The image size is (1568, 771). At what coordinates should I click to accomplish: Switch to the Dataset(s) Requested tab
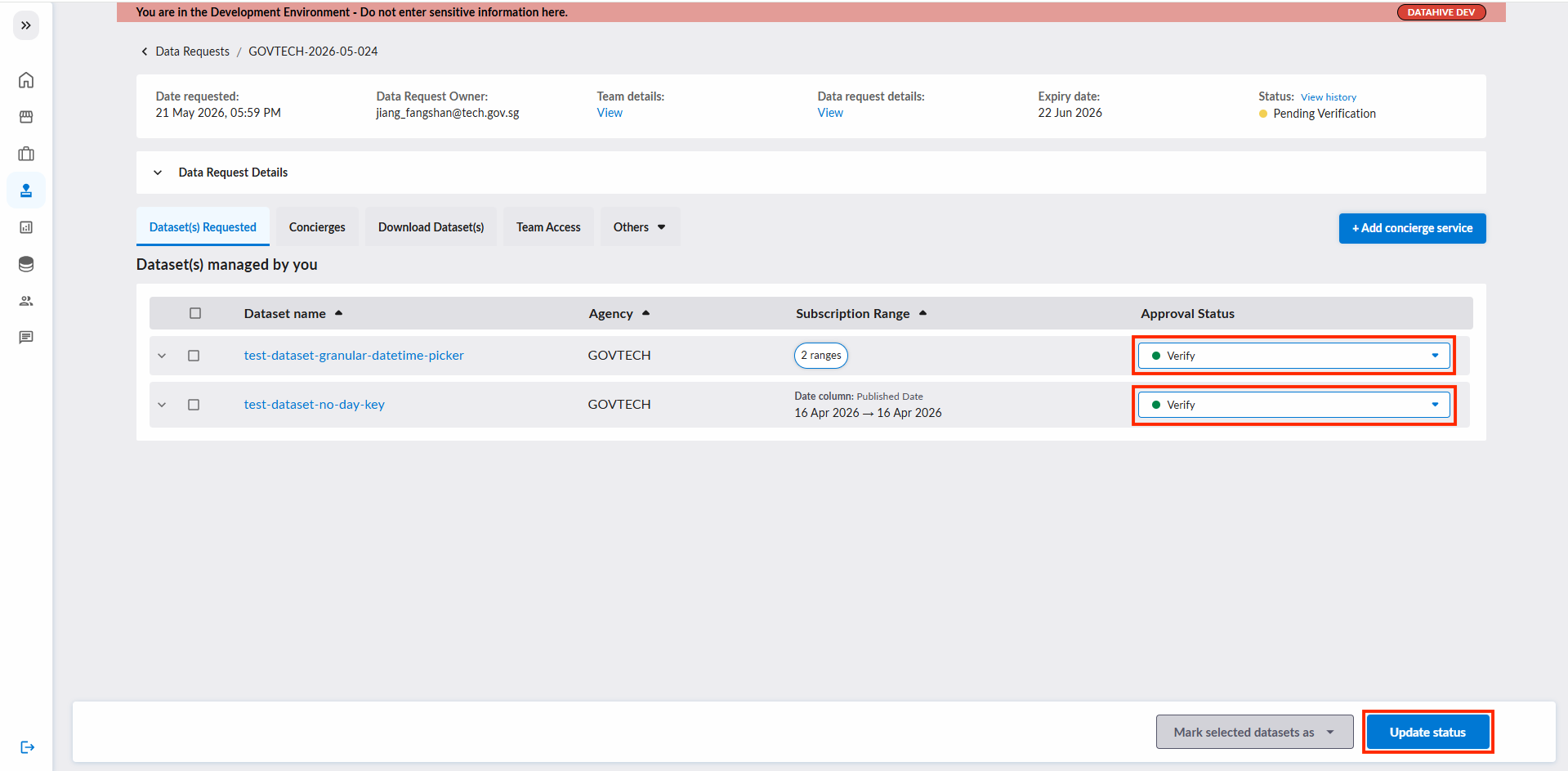click(203, 227)
